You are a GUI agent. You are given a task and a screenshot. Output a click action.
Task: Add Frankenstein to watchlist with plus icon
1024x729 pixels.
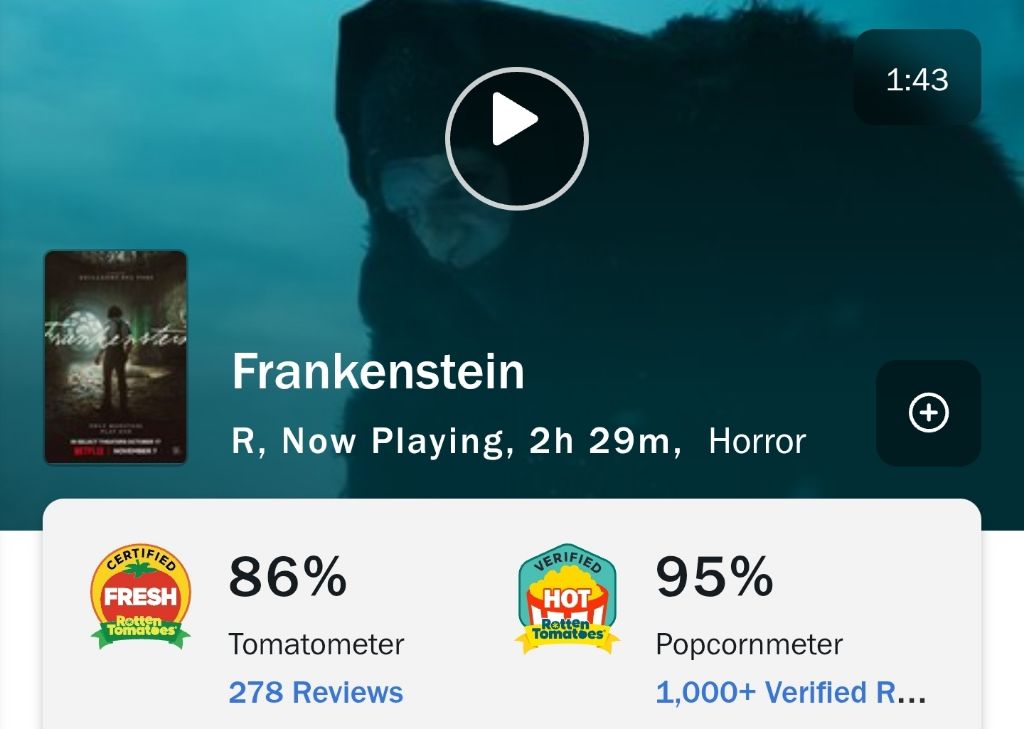click(928, 413)
